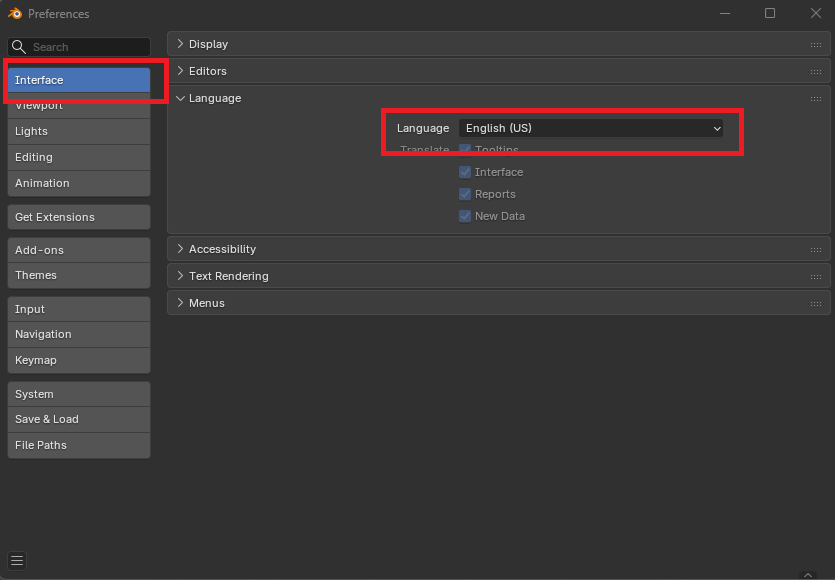Screen dimensions: 835x580
Task: Uncheck the Reports translation checkbox
Action: pyautogui.click(x=465, y=194)
